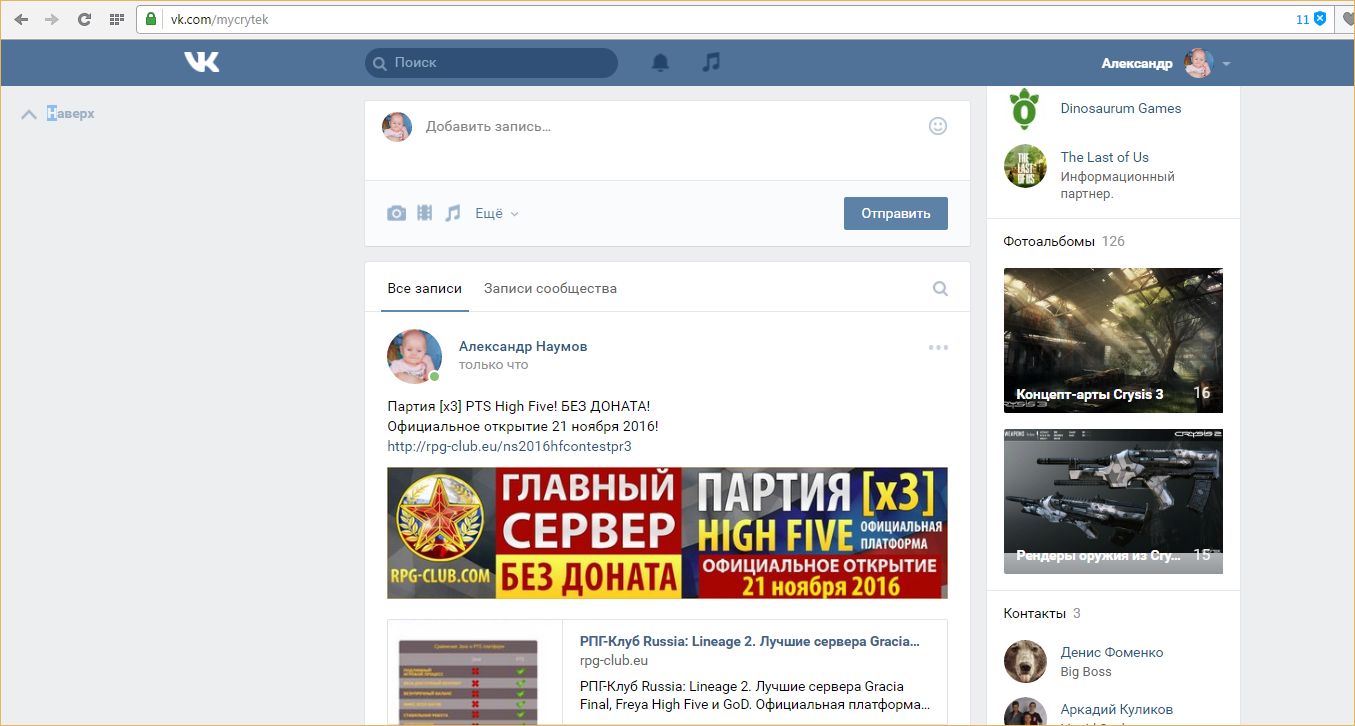Open the rpg-club.eu/ns2016hfcontestpr3 link

click(x=509, y=446)
